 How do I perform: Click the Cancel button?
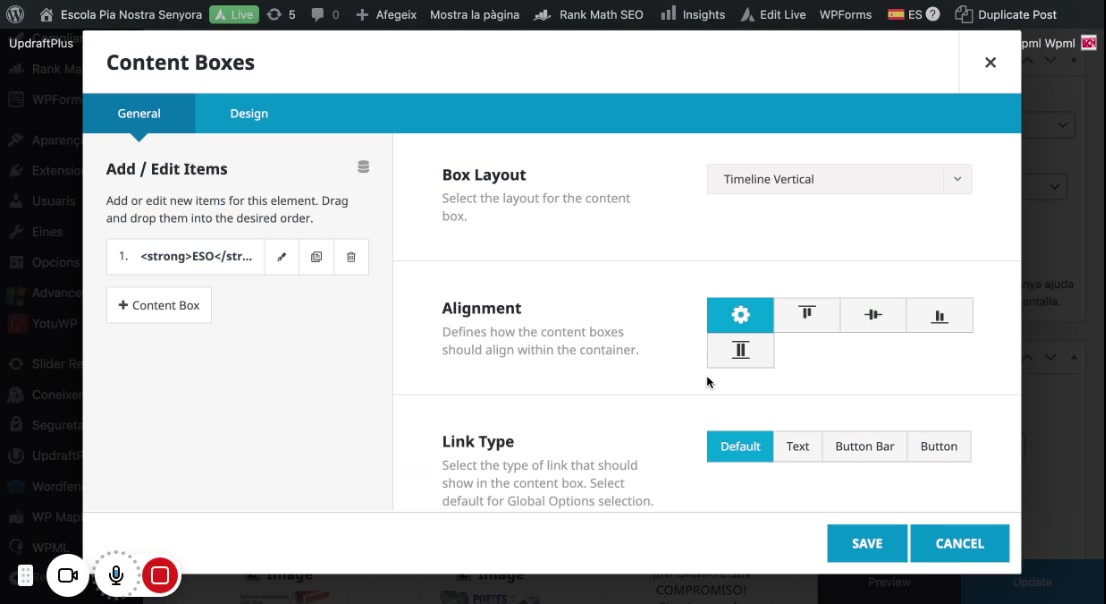pyautogui.click(x=959, y=543)
